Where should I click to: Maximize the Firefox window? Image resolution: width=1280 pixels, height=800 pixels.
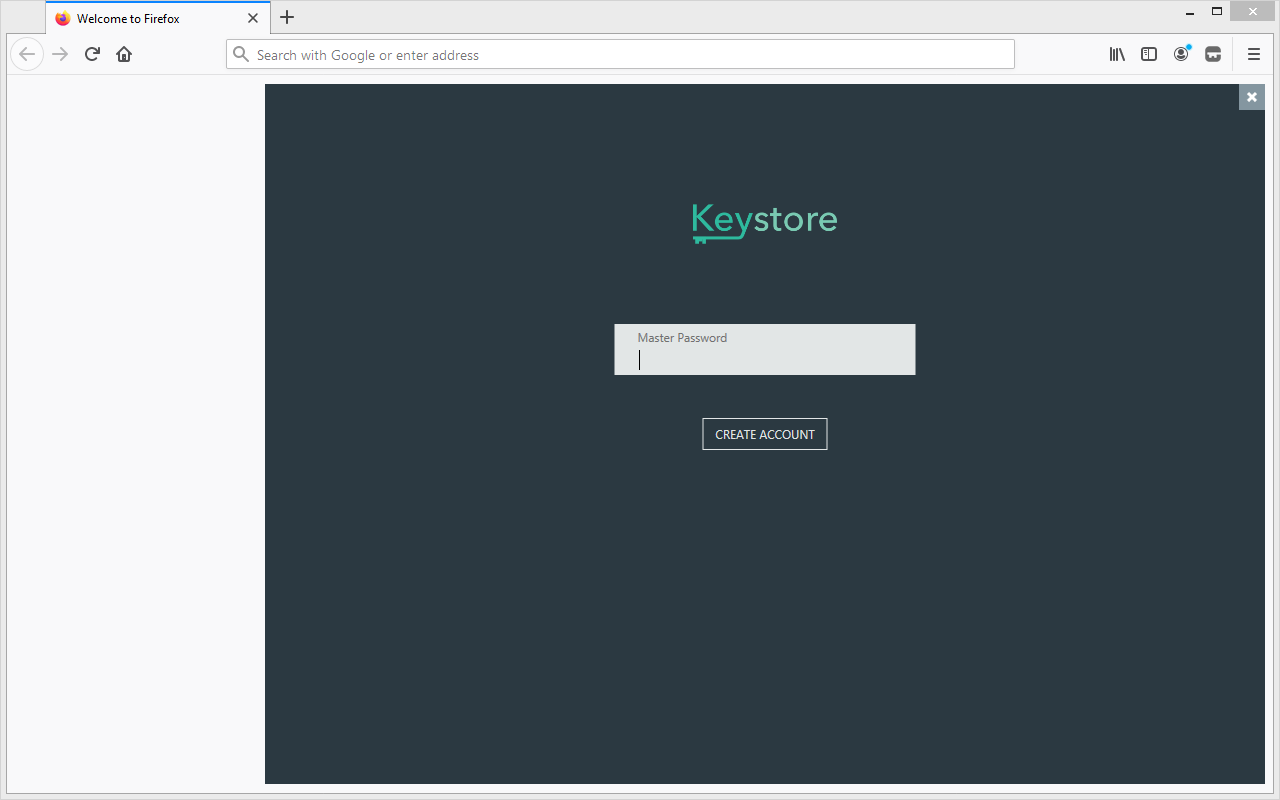pos(1217,12)
